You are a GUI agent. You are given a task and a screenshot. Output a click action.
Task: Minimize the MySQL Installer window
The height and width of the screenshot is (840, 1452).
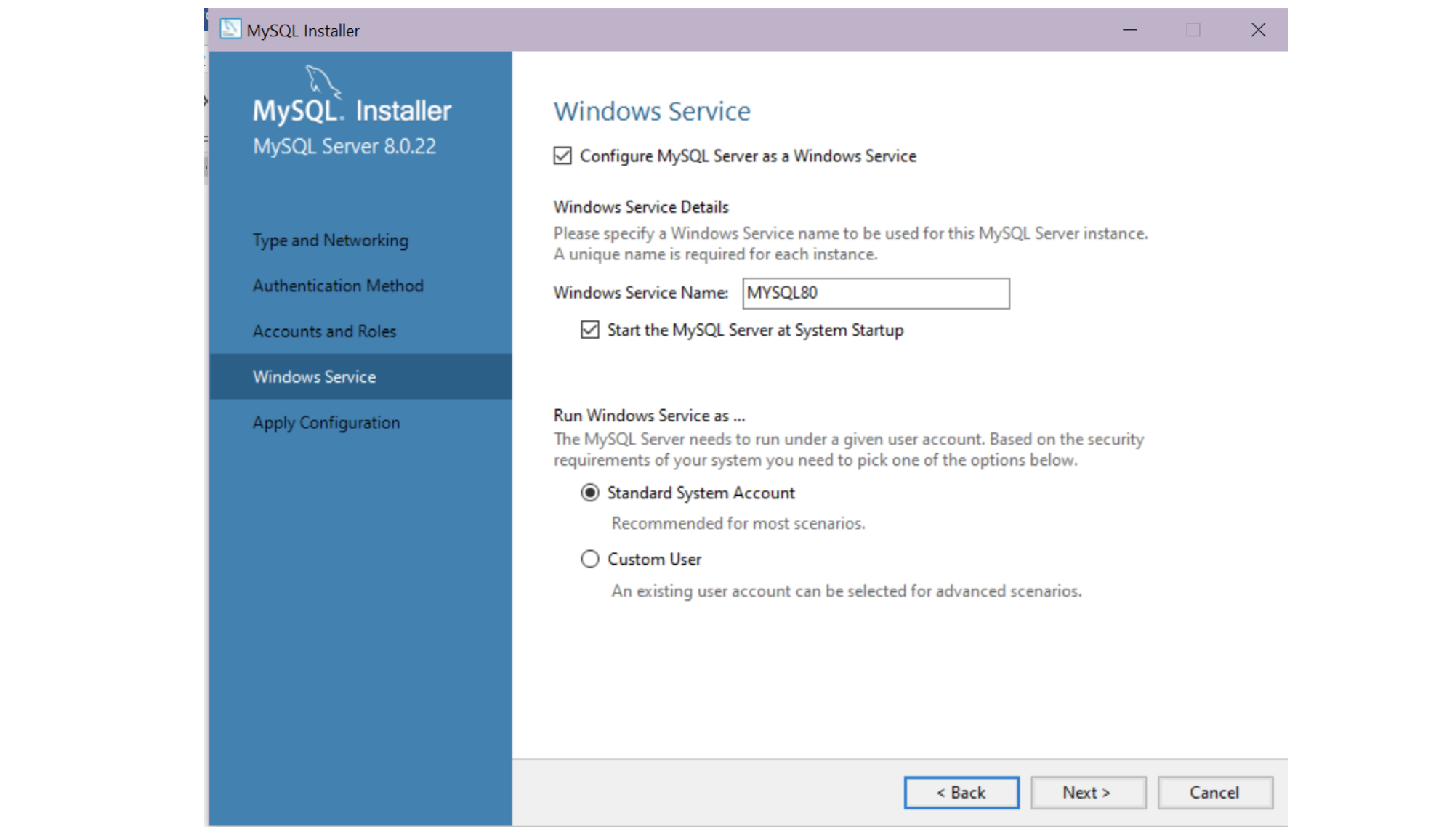pyautogui.click(x=1129, y=30)
